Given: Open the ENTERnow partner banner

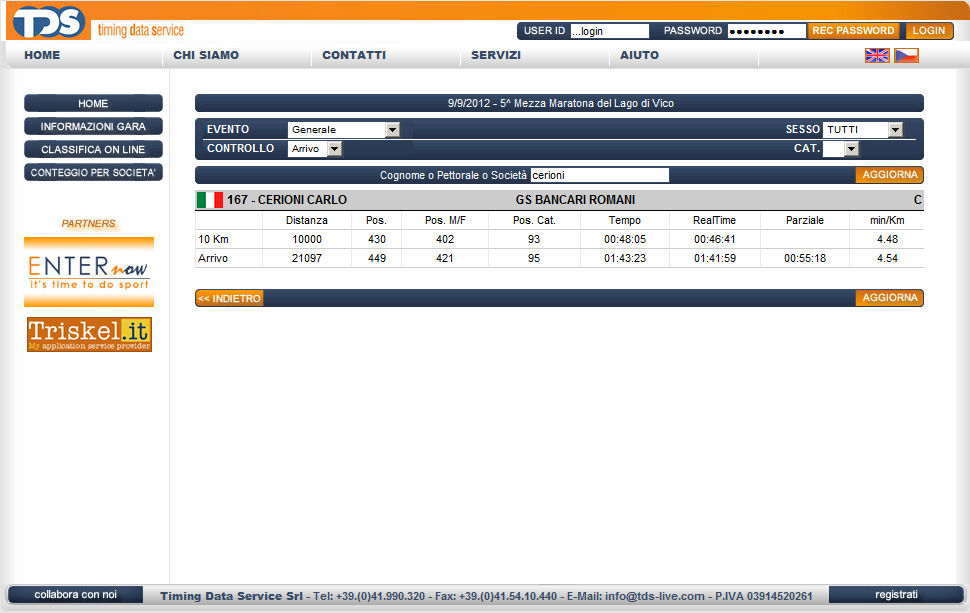Looking at the screenshot, I should [x=89, y=272].
